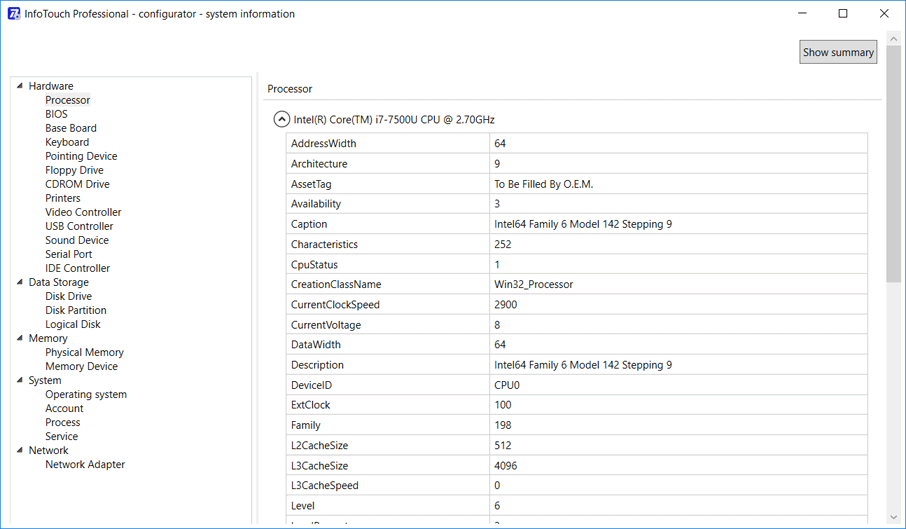Open the USB Controller entry
906x529 pixels.
coord(79,226)
